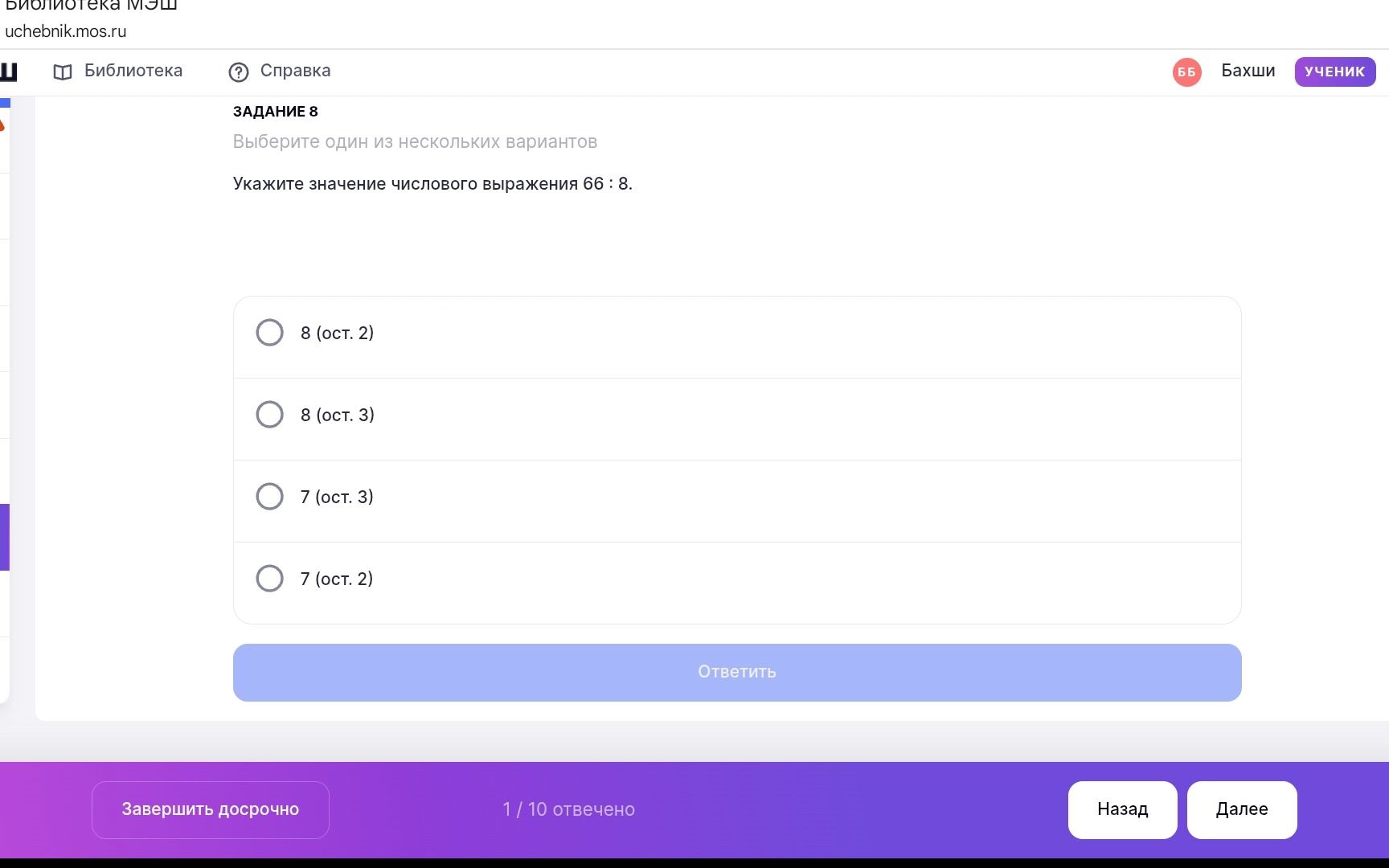Click the Библиотека book icon
Viewport: 1389px width, 868px height.
[x=63, y=72]
